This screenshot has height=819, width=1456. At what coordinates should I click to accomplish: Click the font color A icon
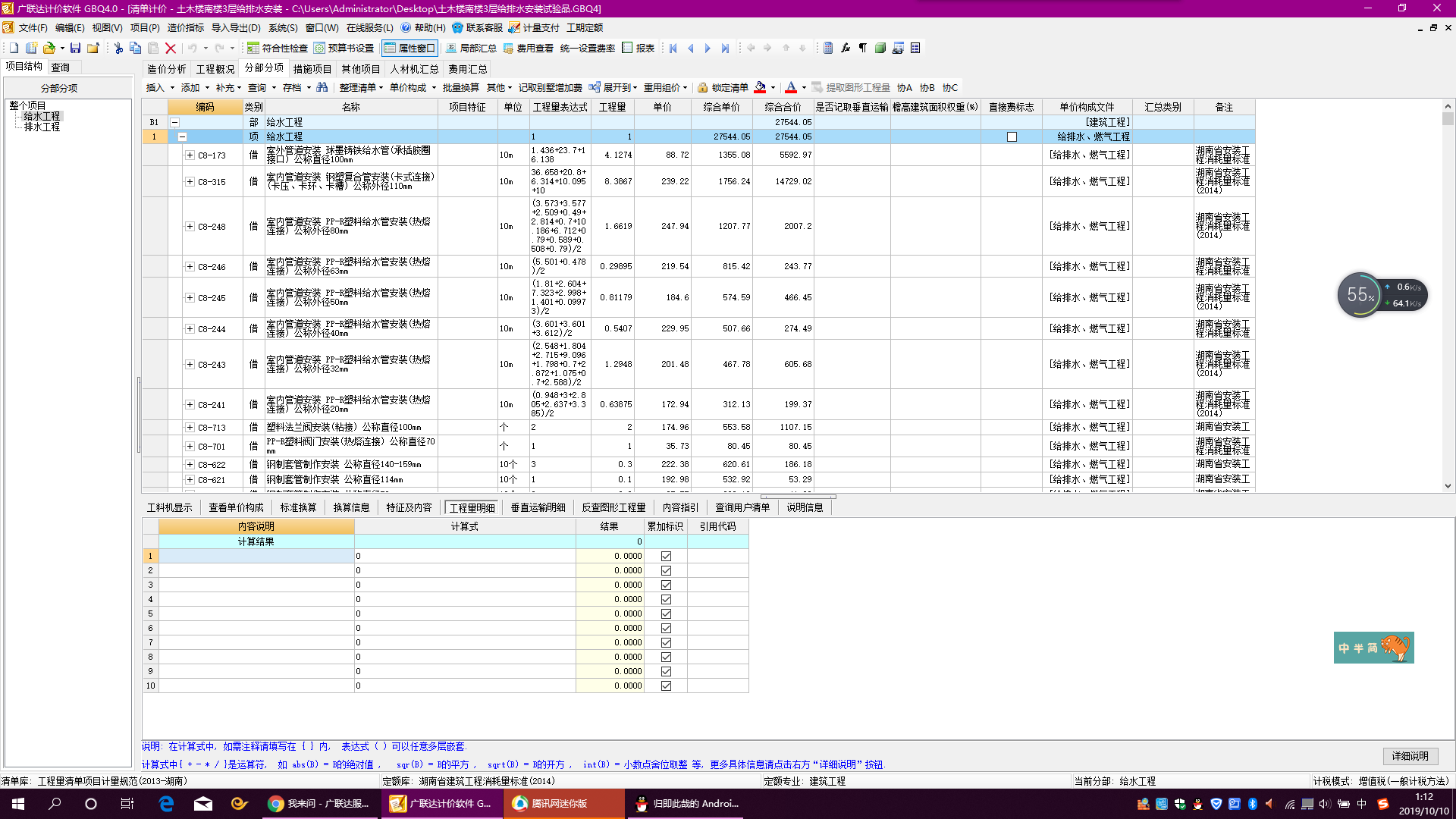[x=791, y=87]
